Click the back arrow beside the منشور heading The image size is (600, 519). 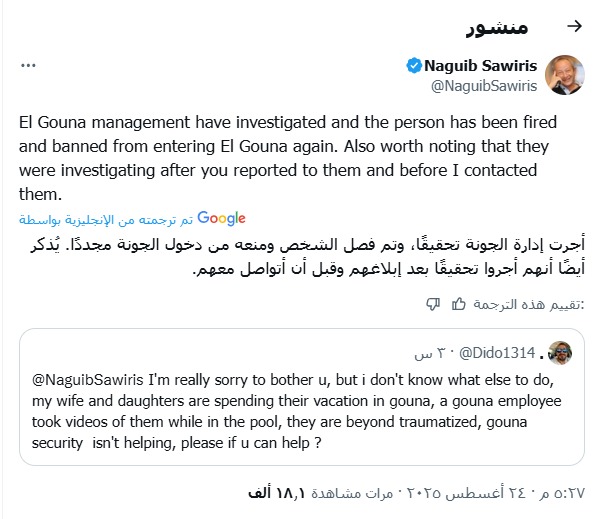click(x=574, y=26)
